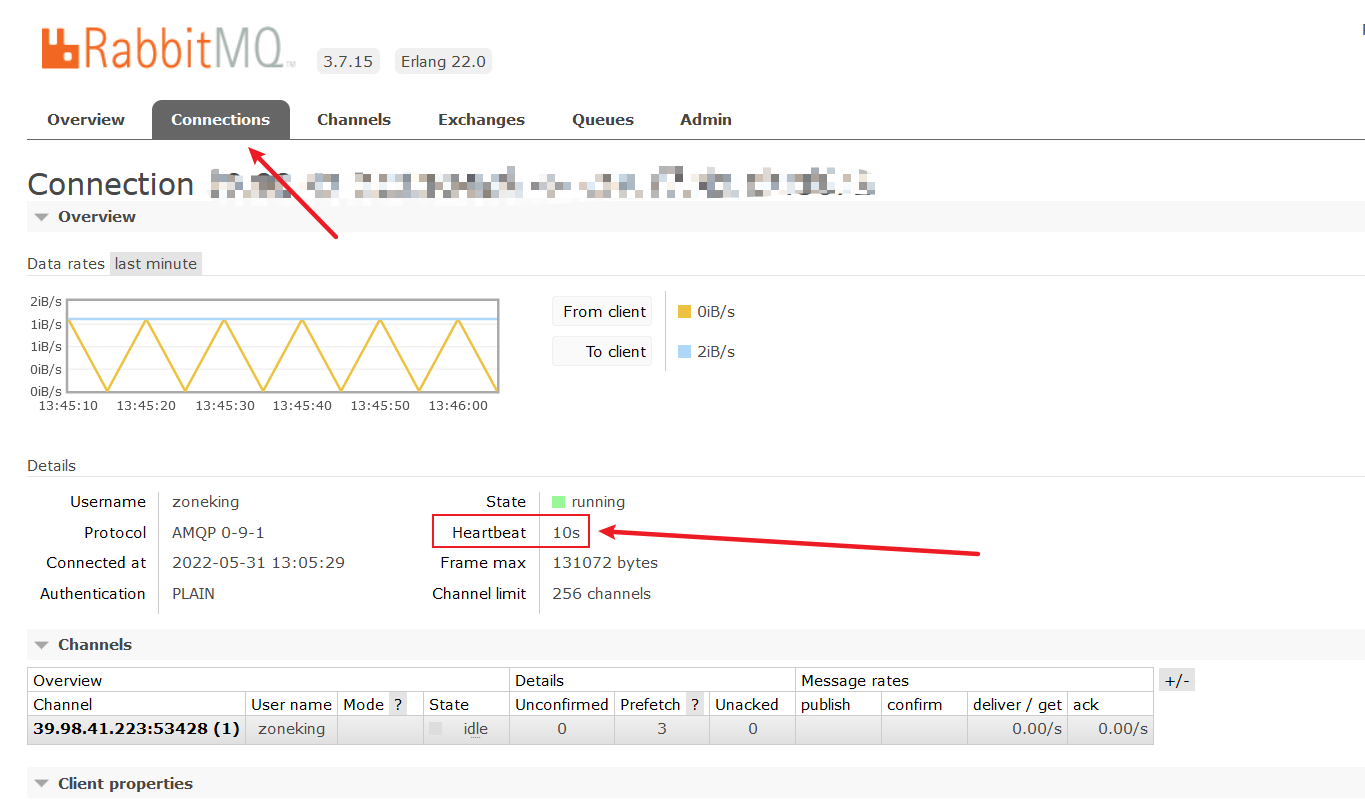Click the Erlang 22.0 badge

(443, 61)
